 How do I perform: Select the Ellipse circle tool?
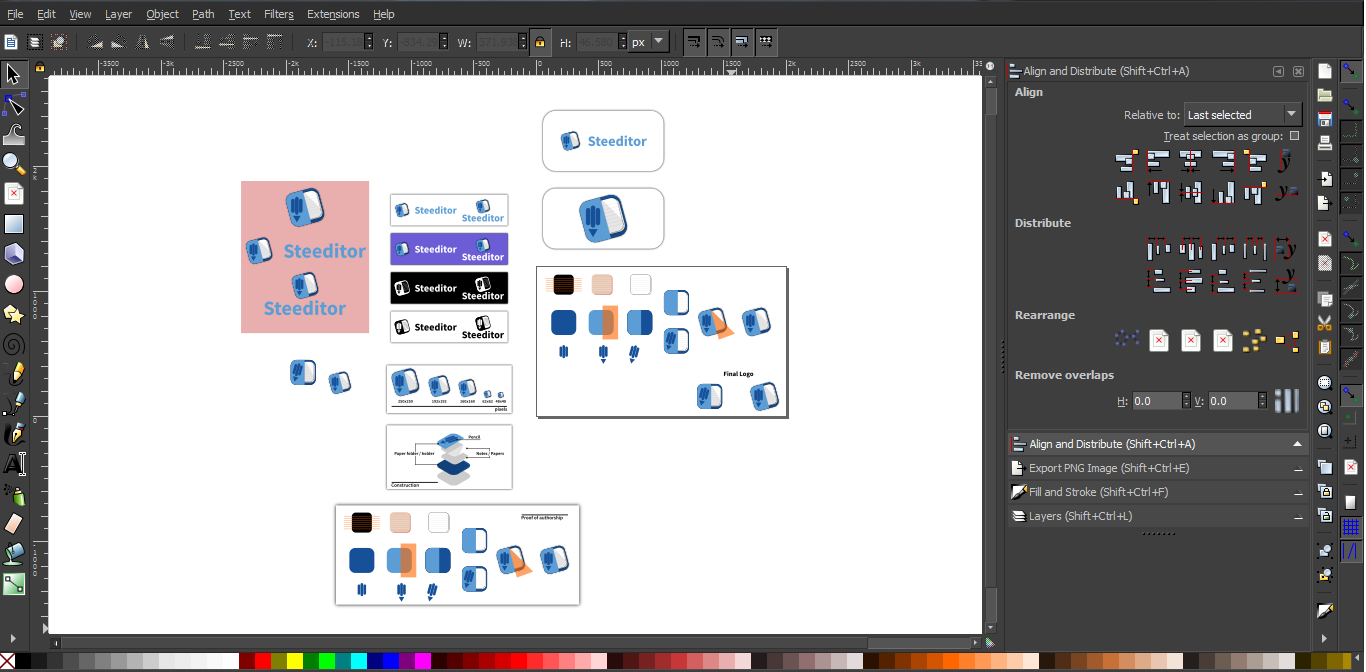coord(14,284)
